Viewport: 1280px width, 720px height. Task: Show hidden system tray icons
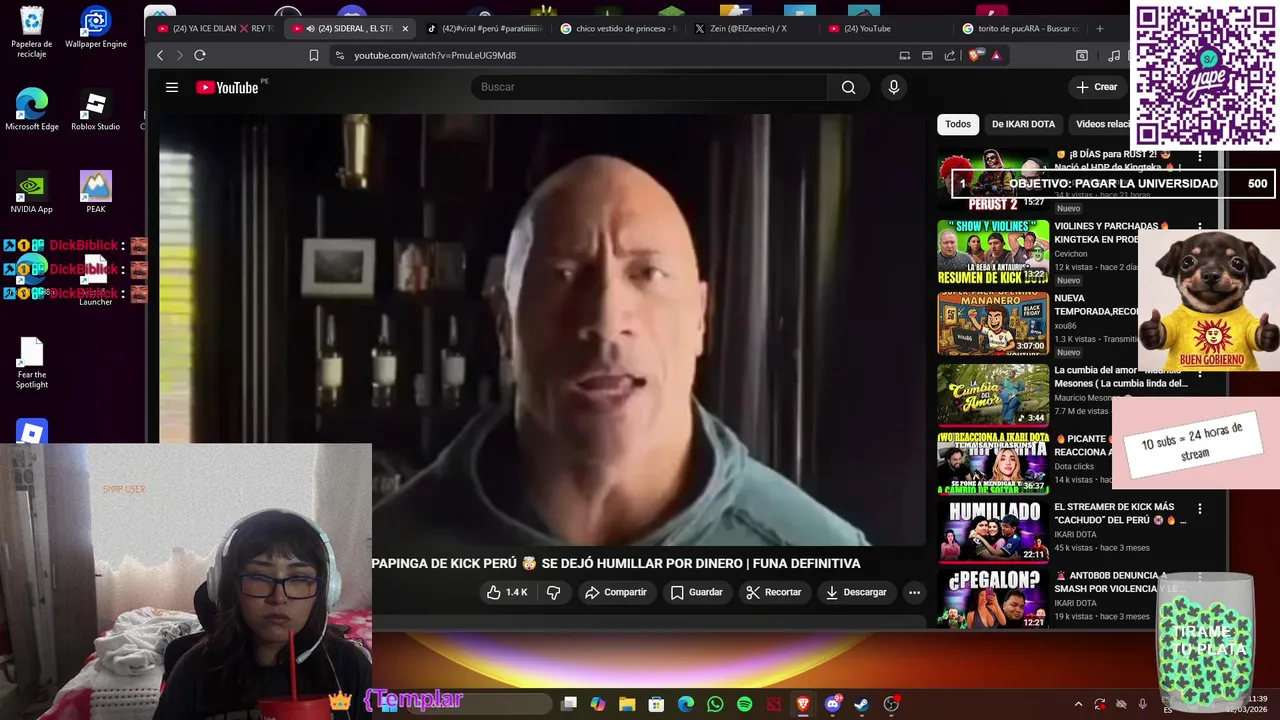tap(1078, 704)
